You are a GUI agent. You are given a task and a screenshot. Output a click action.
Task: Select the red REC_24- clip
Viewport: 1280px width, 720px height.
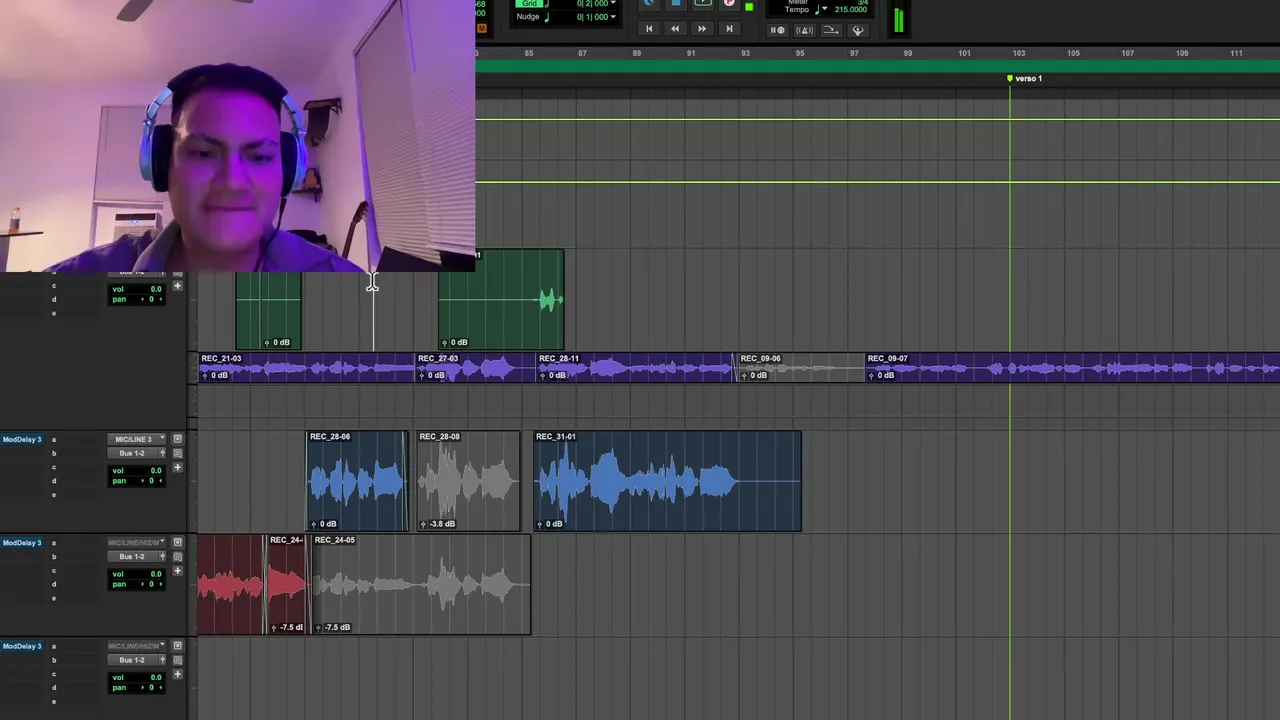285,585
